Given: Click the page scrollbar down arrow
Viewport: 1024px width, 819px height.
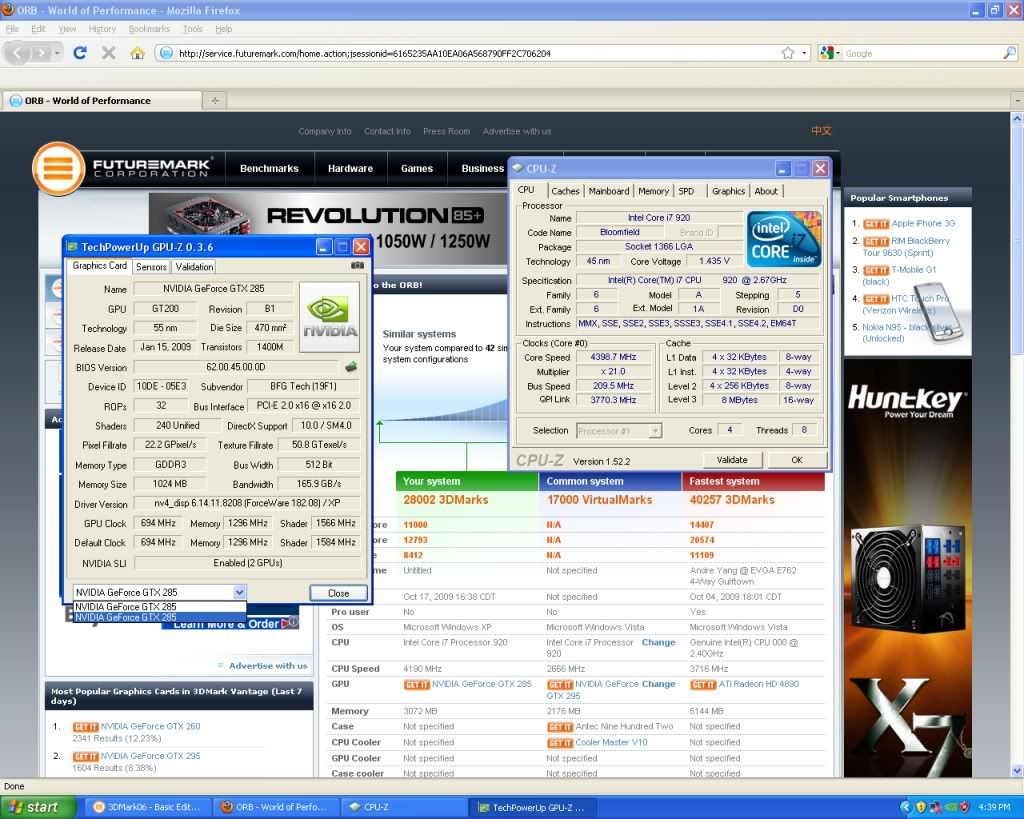Looking at the screenshot, I should [1017, 771].
